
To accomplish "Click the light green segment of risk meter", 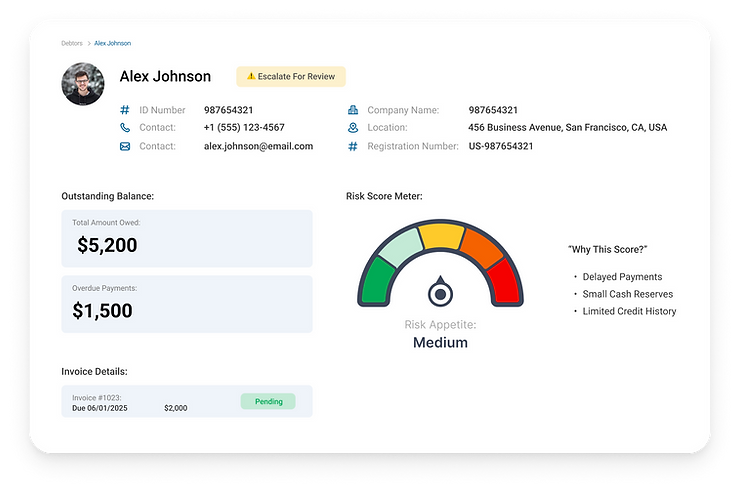I will [x=401, y=247].
